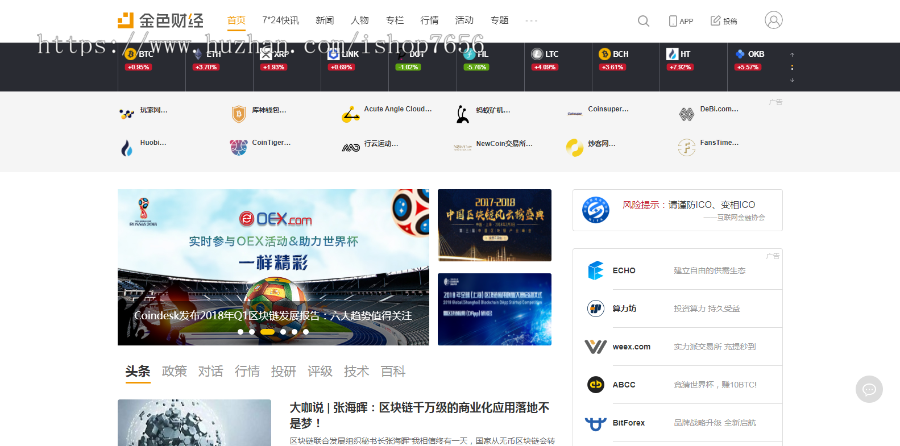Select the active yellow carousel indicator
900x446 pixels.
click(x=267, y=332)
